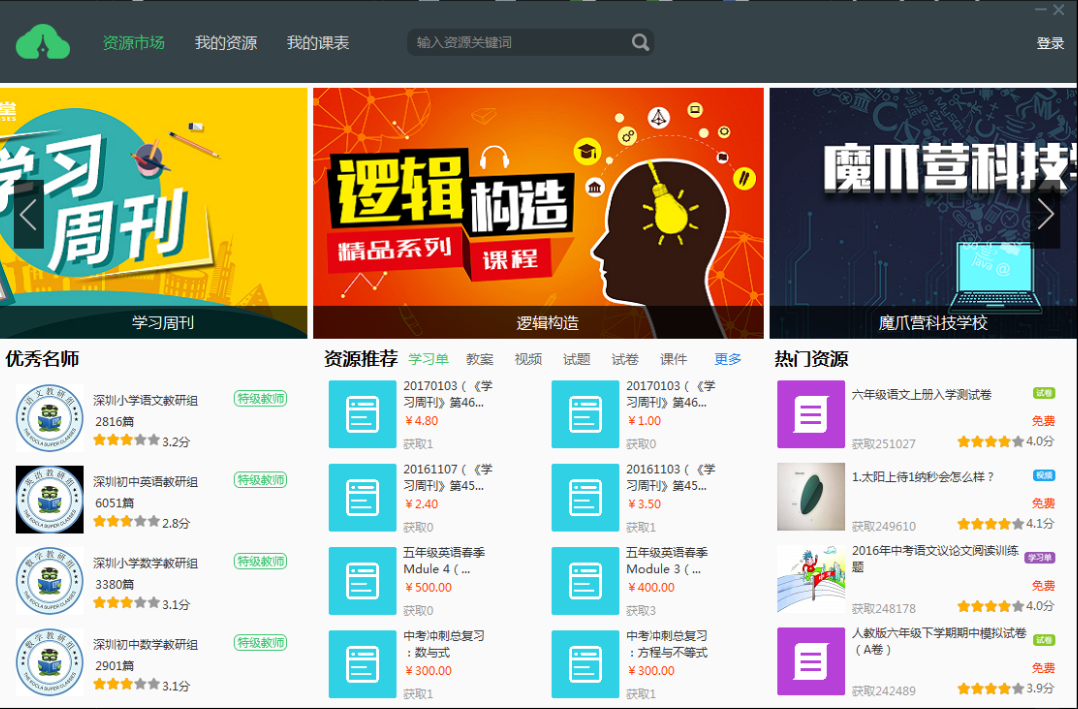1078x709 pixels.
Task: Click document icon for 中考冲刺总复习 数与式
Action: click(x=362, y=663)
